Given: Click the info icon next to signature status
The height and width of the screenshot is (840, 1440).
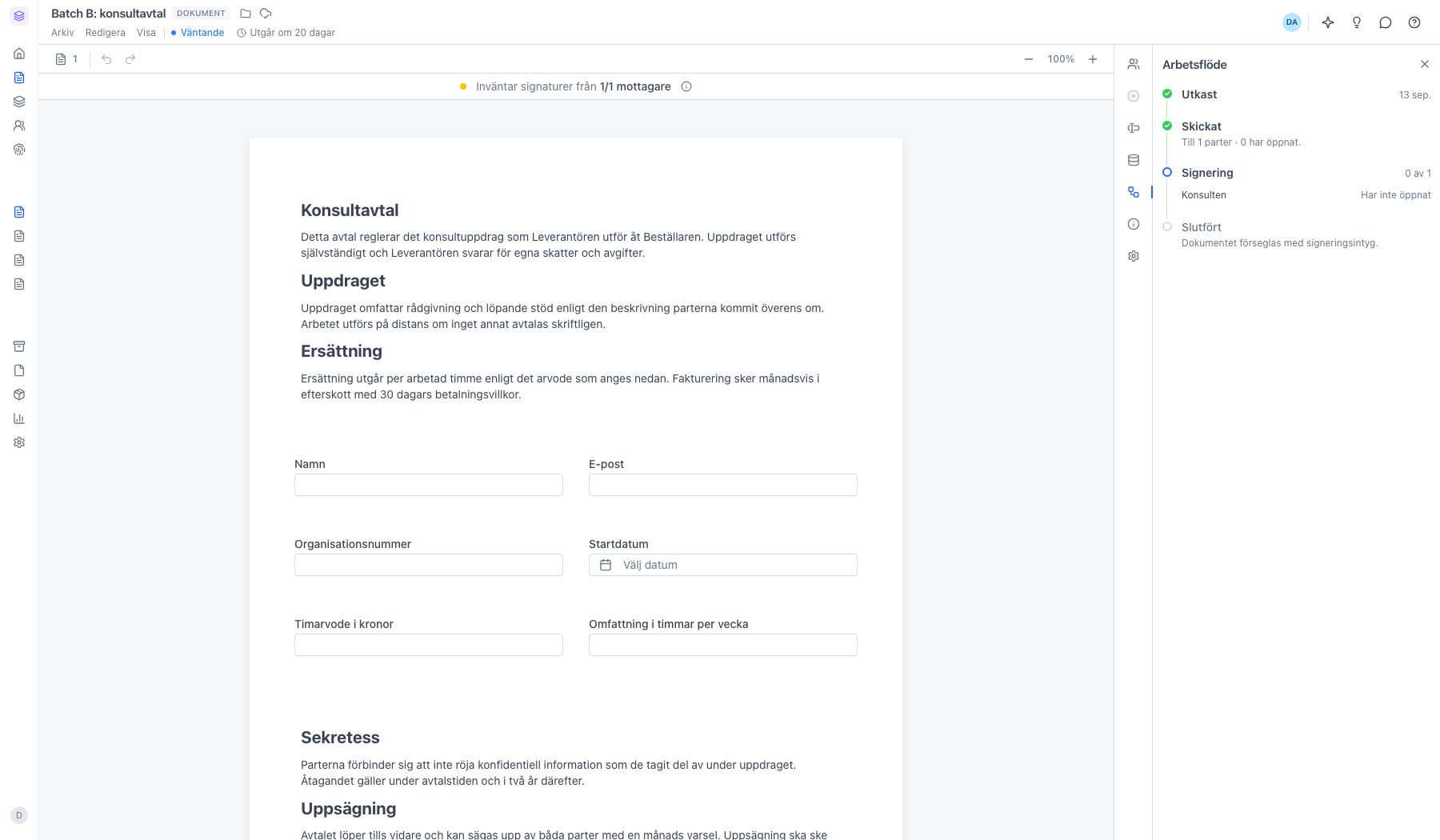Looking at the screenshot, I should pos(686,86).
